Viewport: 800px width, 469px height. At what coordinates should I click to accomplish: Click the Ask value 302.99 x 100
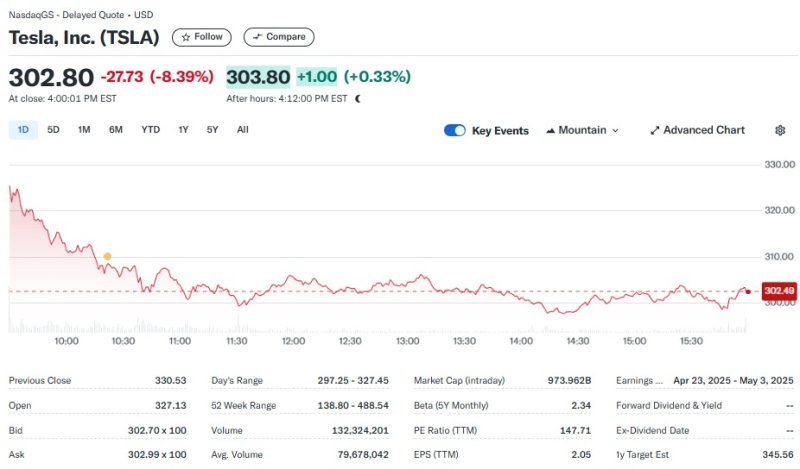pos(157,454)
